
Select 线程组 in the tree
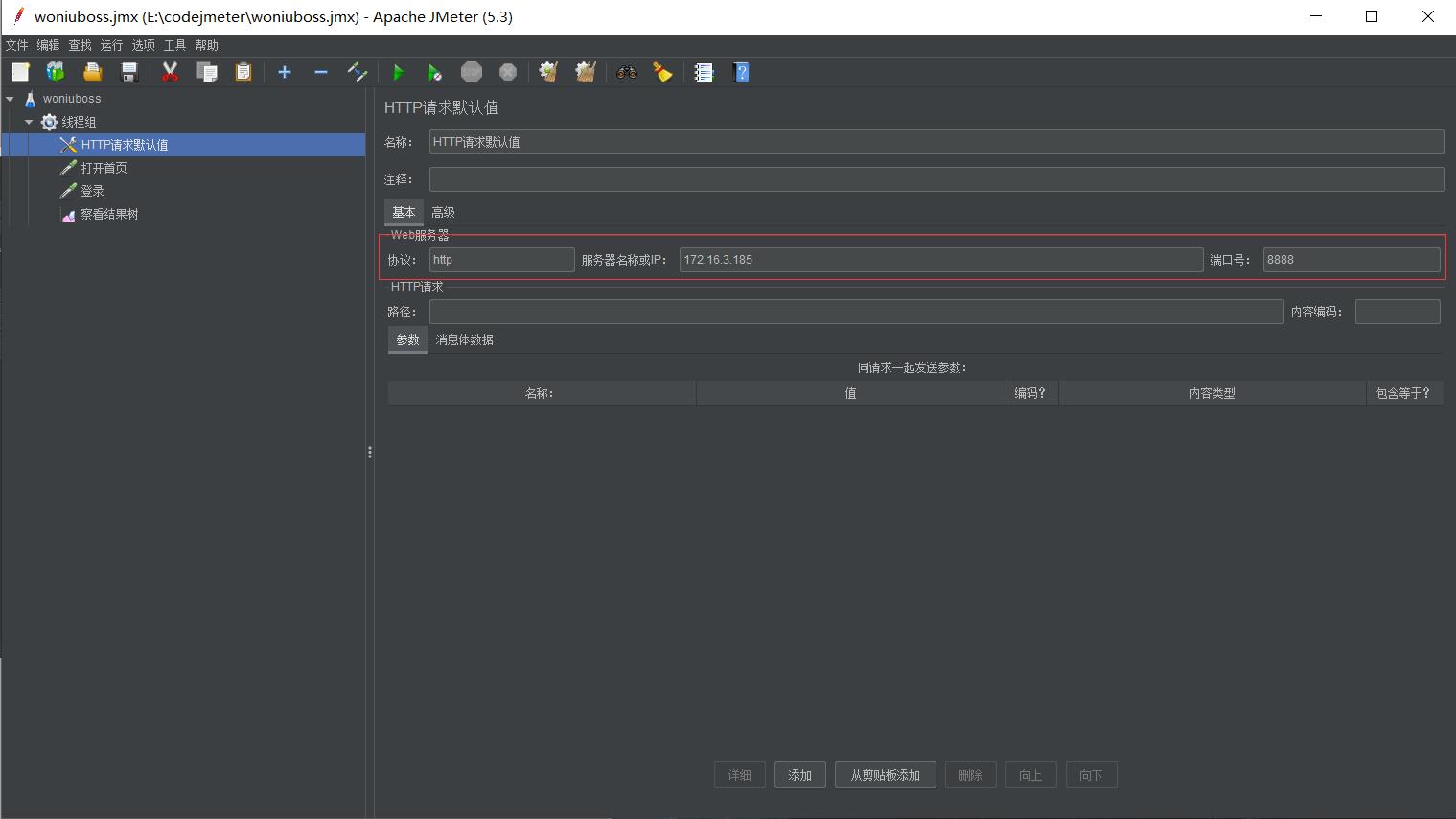pyautogui.click(x=79, y=122)
